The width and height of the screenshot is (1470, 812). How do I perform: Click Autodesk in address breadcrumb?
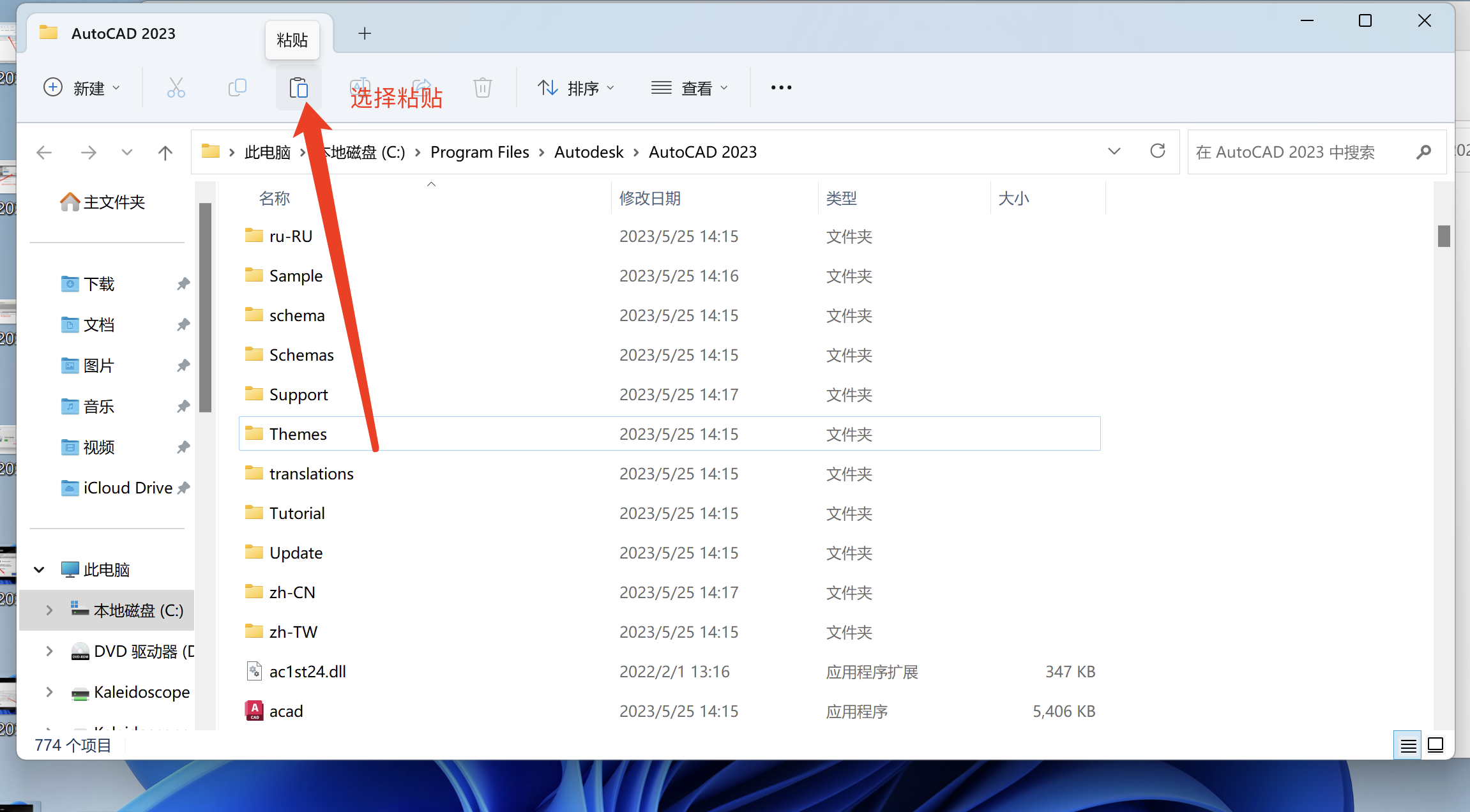(589, 152)
